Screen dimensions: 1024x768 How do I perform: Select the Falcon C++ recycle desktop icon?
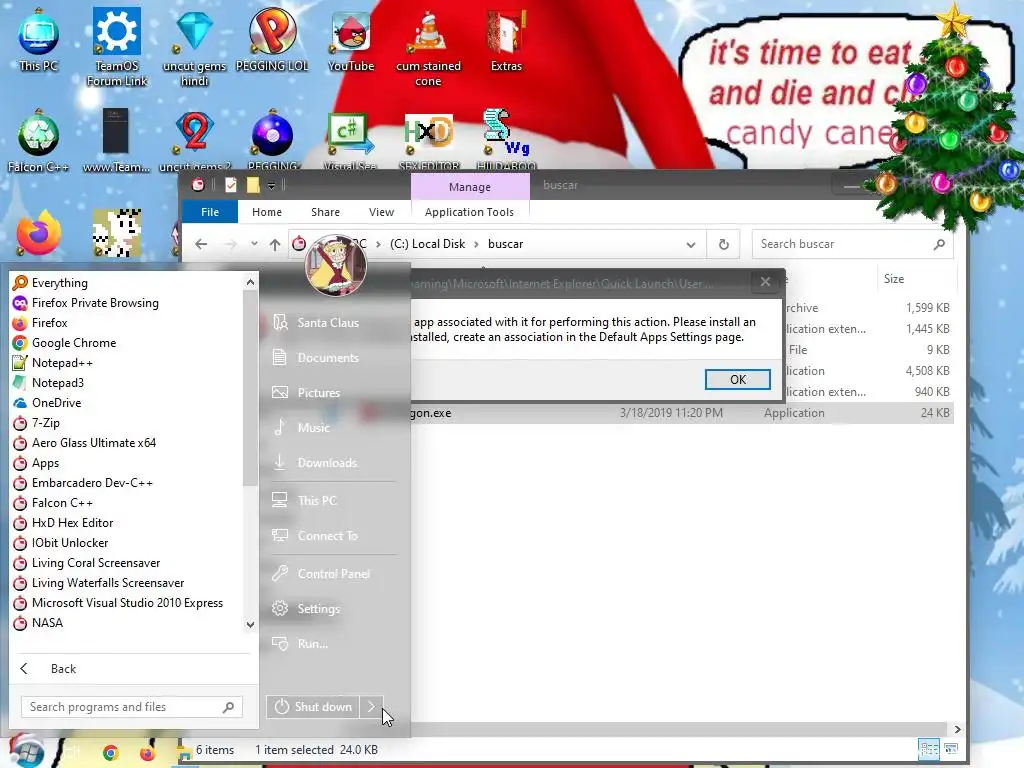(x=38, y=140)
